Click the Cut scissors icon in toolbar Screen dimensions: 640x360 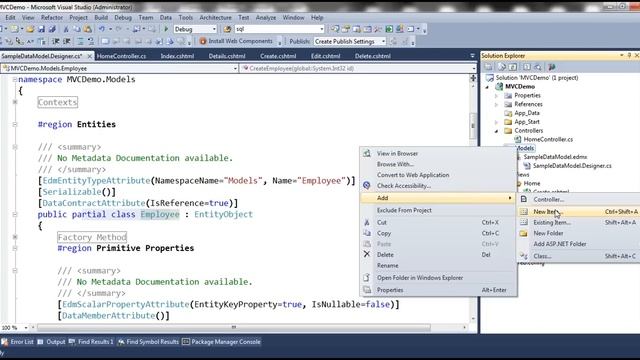click(66, 29)
